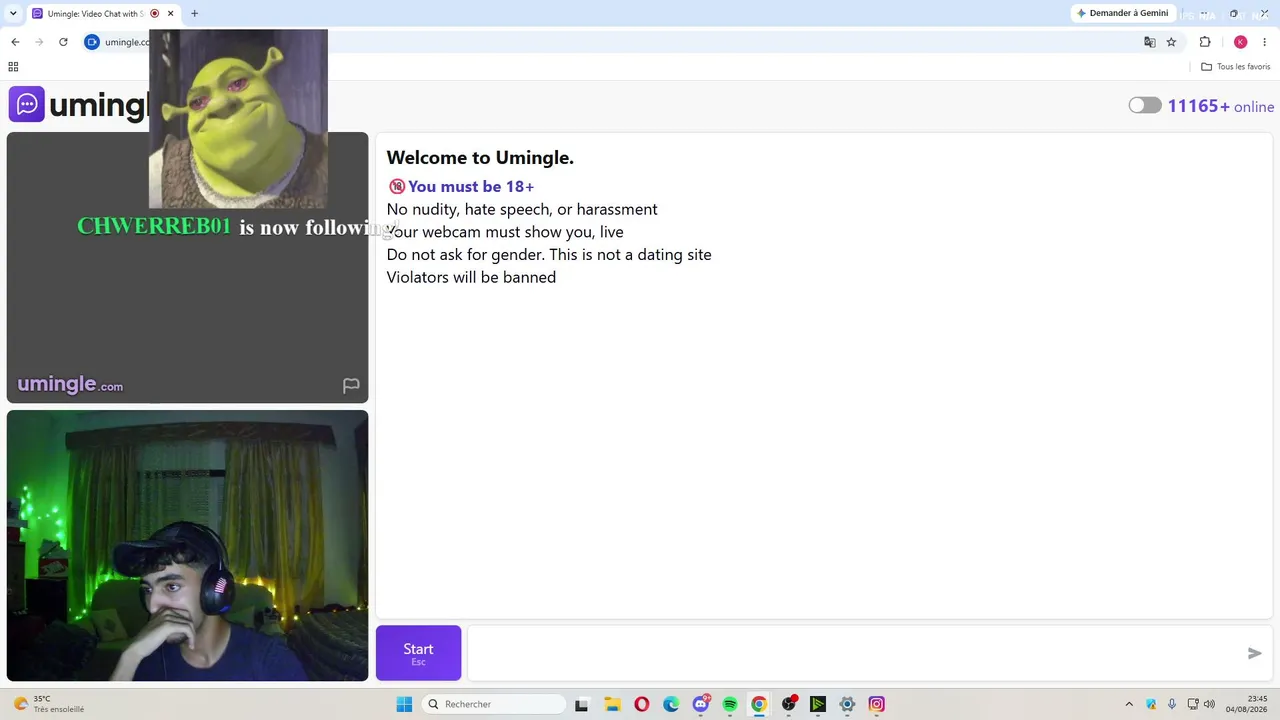Screen dimensions: 1280x720
Task: Launch Opera from the taskbar
Action: click(x=642, y=704)
